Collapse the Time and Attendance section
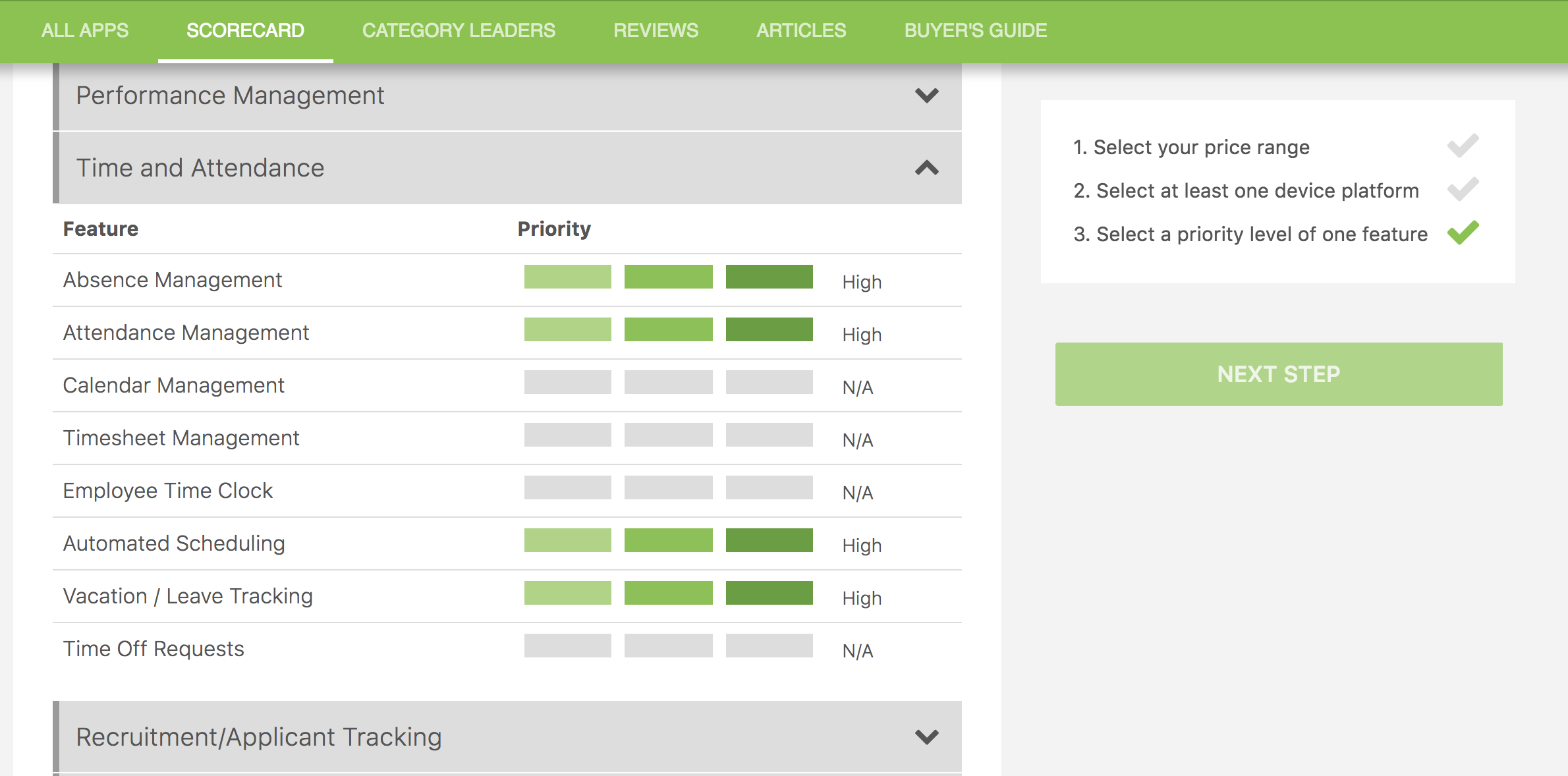The height and width of the screenshot is (776, 1568). (926, 168)
